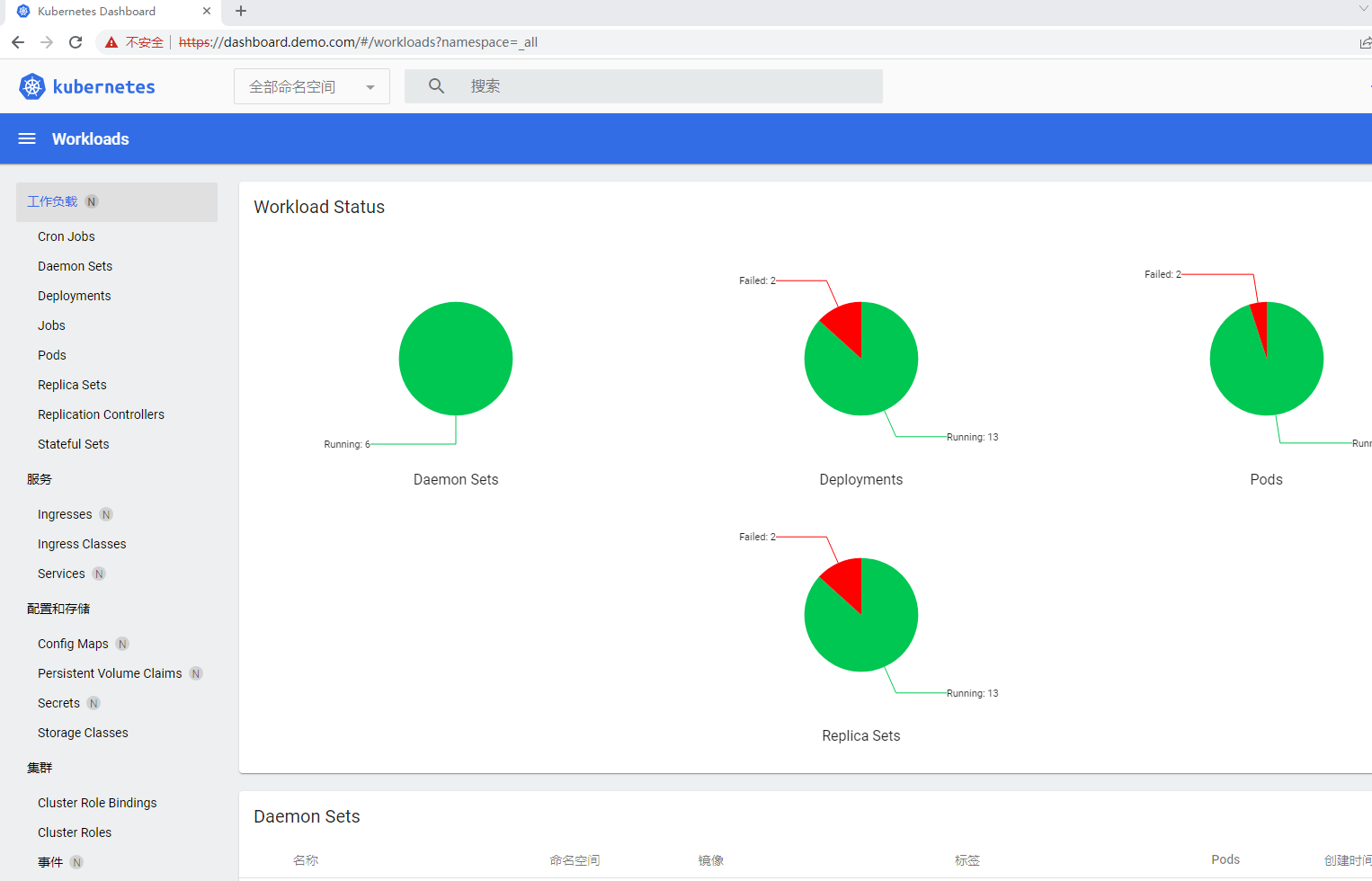
Task: Click the Pods column header in table
Action: (1225, 859)
